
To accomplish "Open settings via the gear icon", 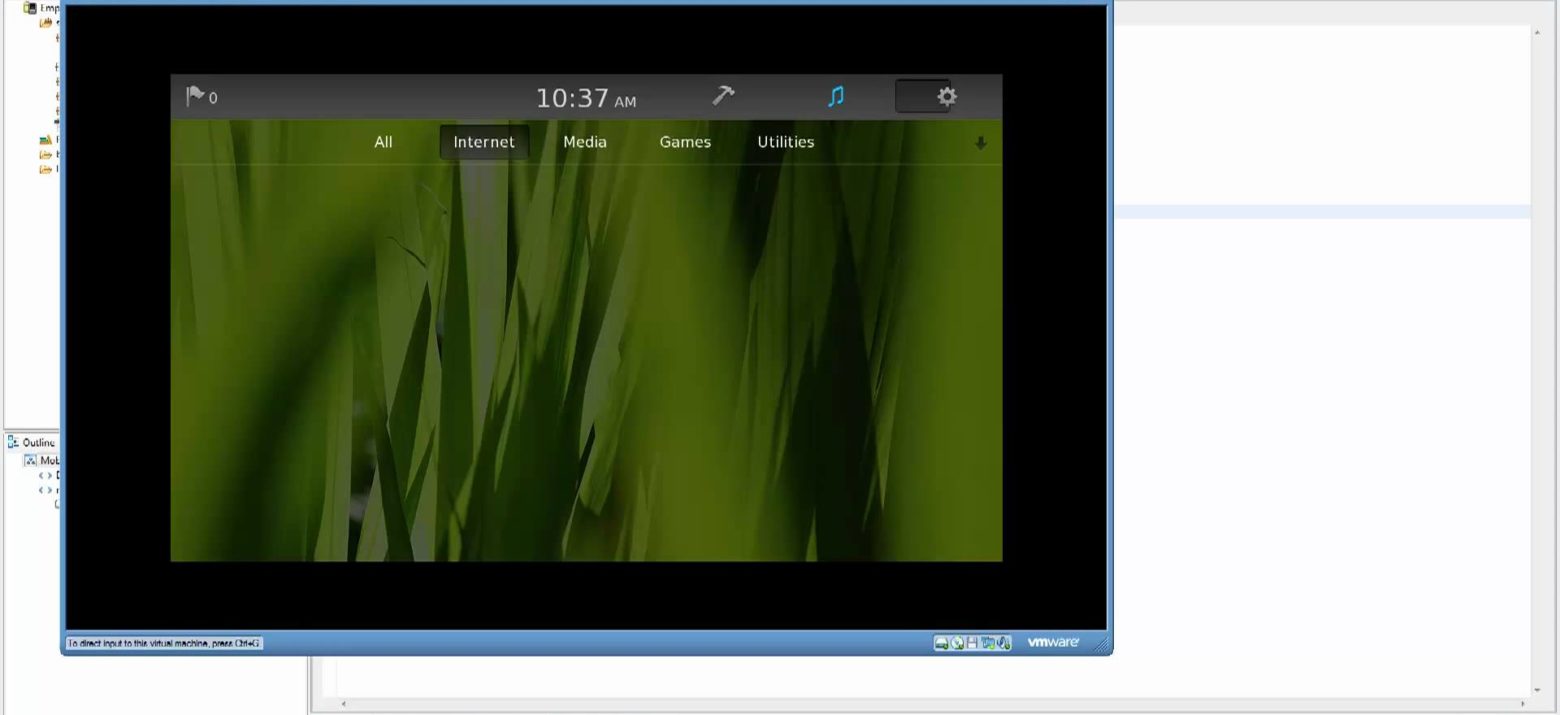I will click(x=946, y=96).
